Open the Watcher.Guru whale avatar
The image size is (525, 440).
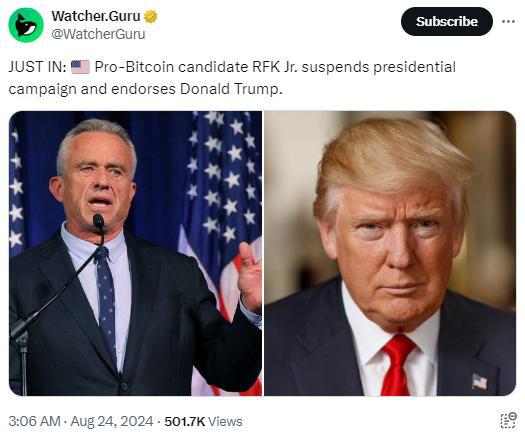26,25
